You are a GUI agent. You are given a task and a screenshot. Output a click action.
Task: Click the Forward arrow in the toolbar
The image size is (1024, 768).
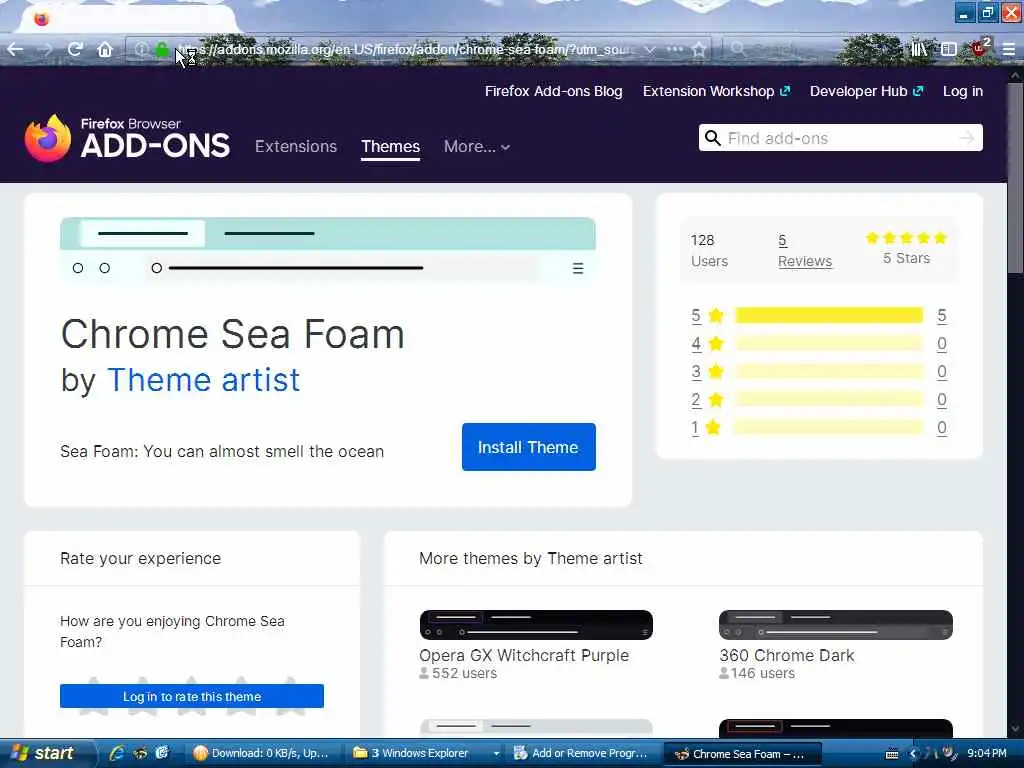45,49
